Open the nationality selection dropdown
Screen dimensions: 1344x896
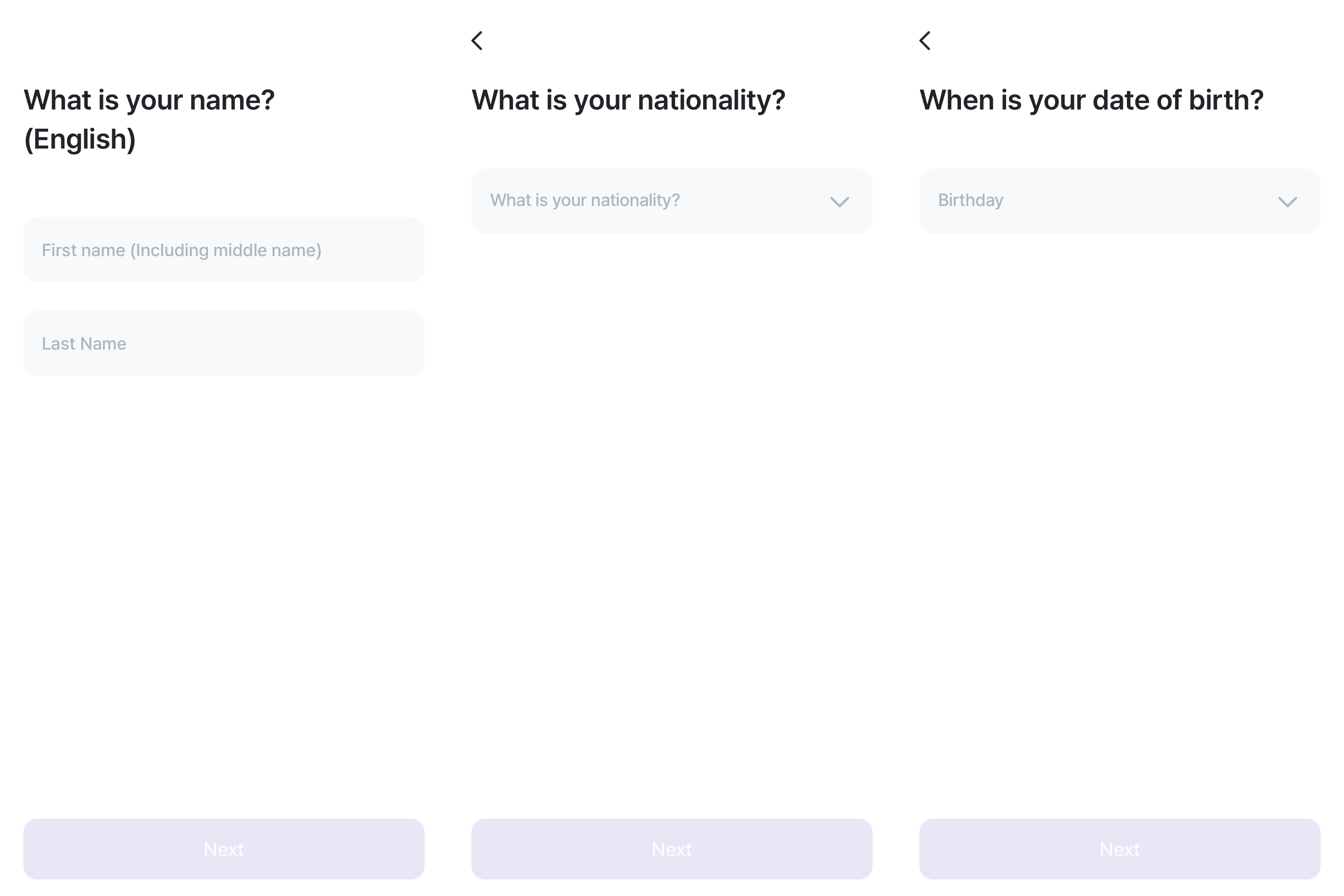(672, 201)
